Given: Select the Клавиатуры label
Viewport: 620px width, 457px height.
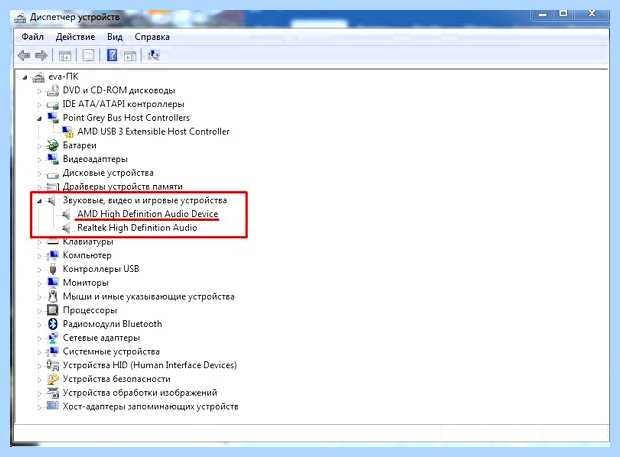Looking at the screenshot, I should pos(88,242).
